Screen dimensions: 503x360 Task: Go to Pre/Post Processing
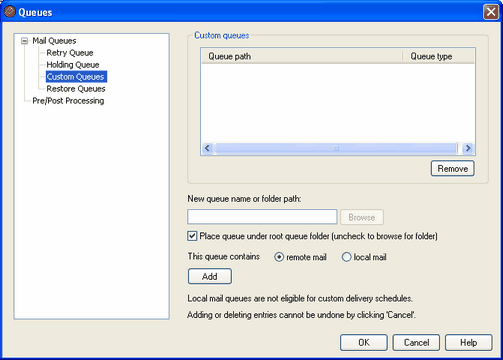click(68, 101)
